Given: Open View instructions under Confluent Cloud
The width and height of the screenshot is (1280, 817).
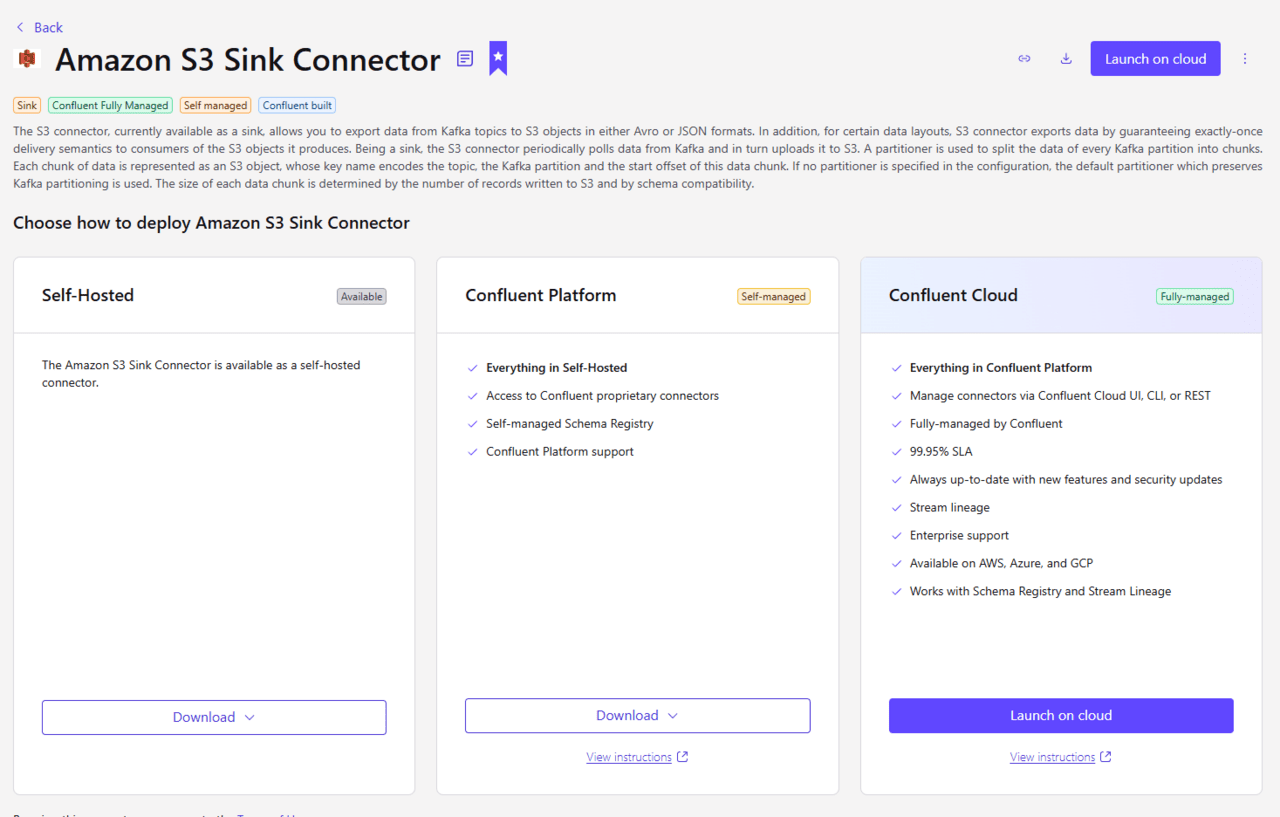Looking at the screenshot, I should [1052, 757].
